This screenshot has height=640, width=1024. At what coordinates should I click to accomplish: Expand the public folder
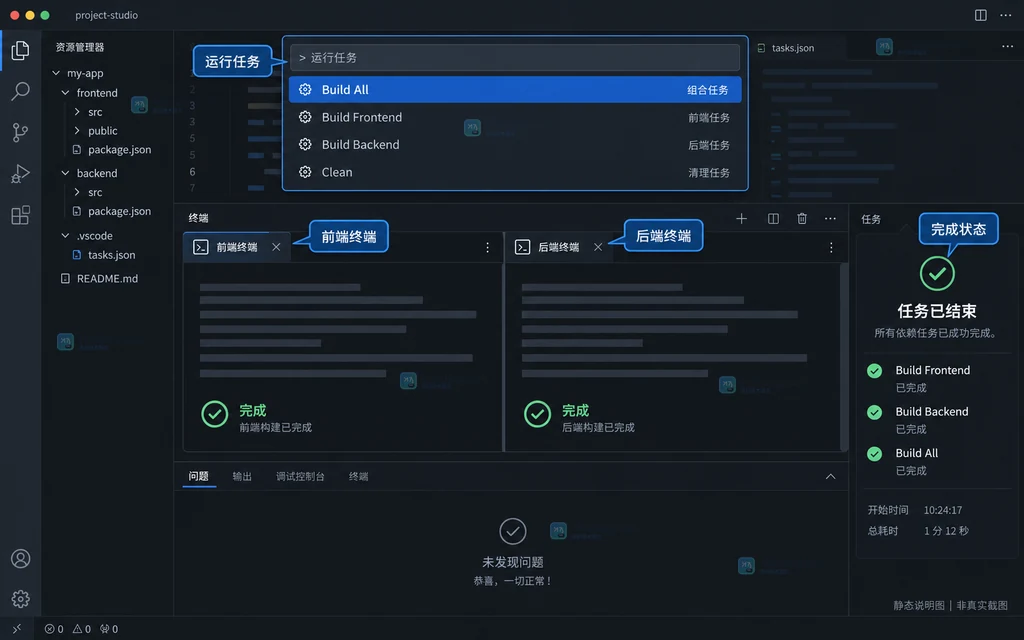coord(77,131)
